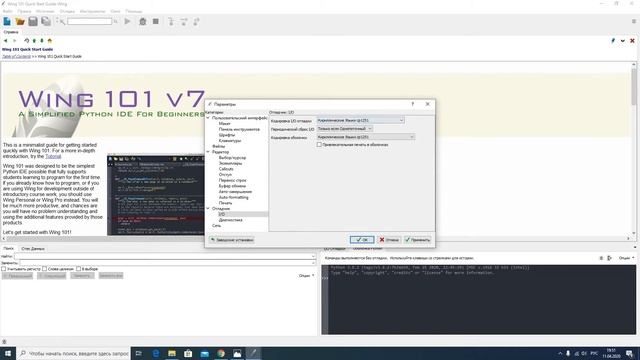
Task: Toggle the В выборе checkbox
Action: coord(78,269)
